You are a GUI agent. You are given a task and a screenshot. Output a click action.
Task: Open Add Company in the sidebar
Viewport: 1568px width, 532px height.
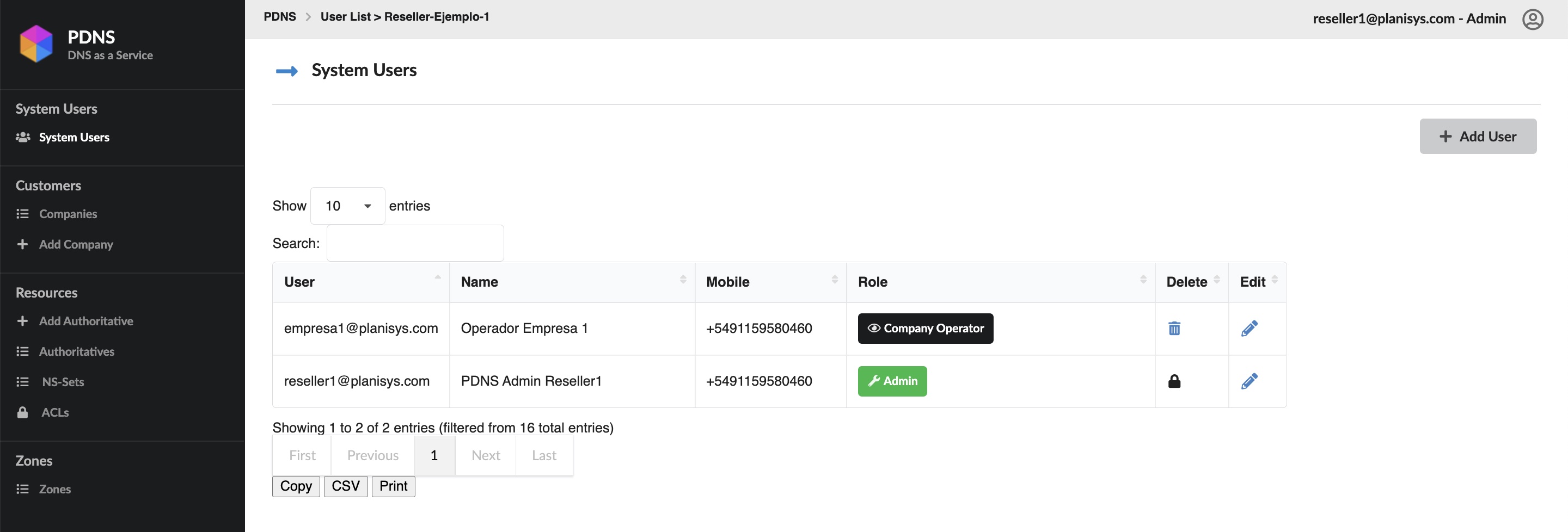tap(76, 244)
